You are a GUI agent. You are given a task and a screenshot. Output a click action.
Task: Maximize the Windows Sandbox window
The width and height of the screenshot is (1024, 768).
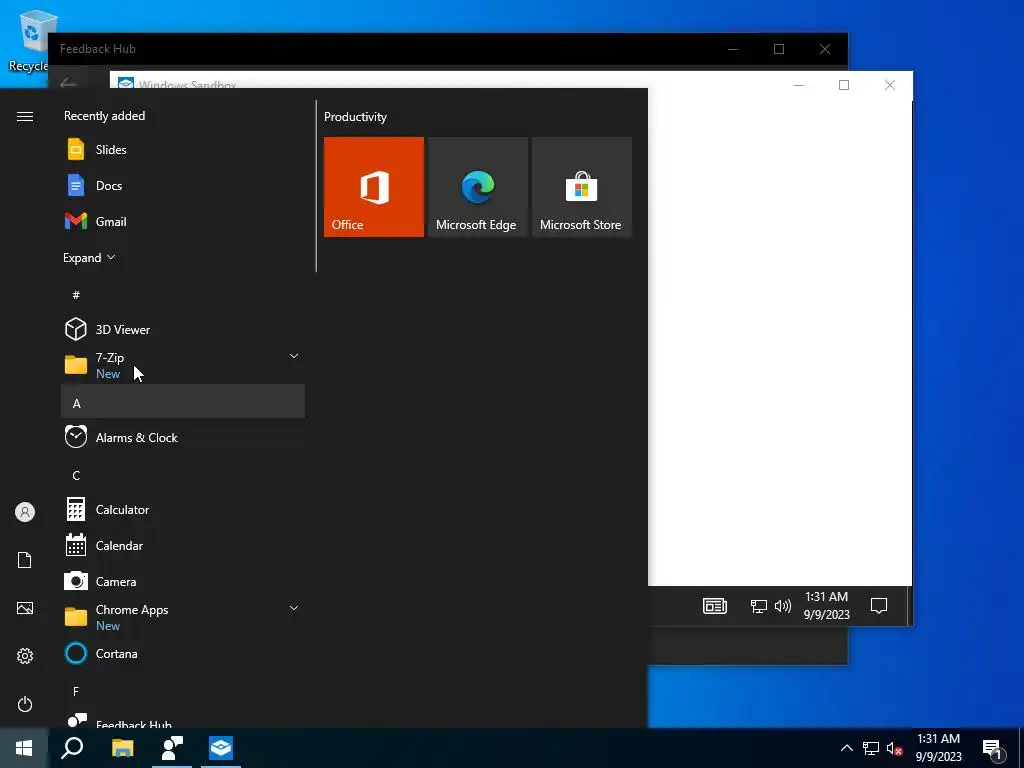(844, 85)
